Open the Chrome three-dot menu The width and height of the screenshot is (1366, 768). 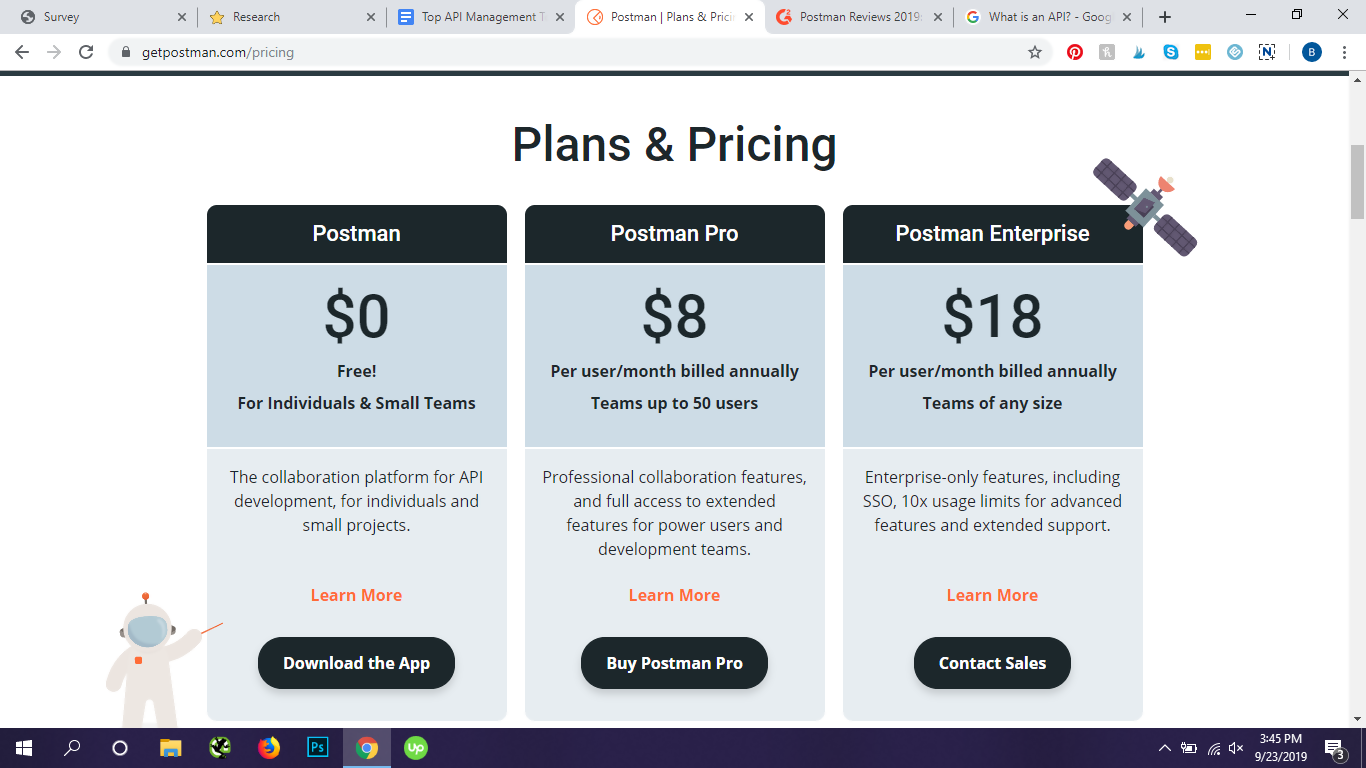point(1345,52)
